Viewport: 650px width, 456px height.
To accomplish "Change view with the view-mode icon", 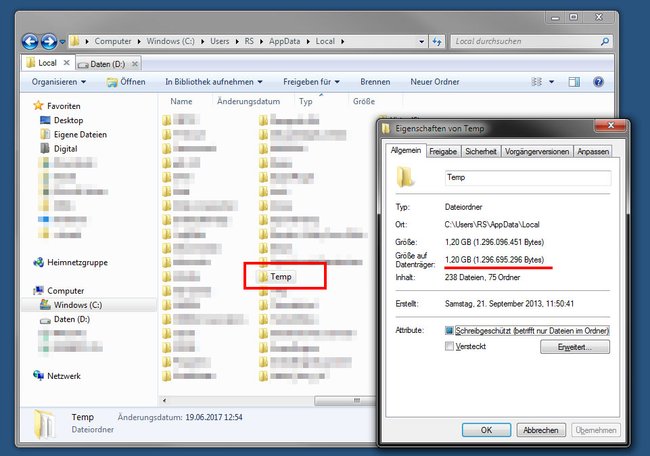I will coord(536,82).
